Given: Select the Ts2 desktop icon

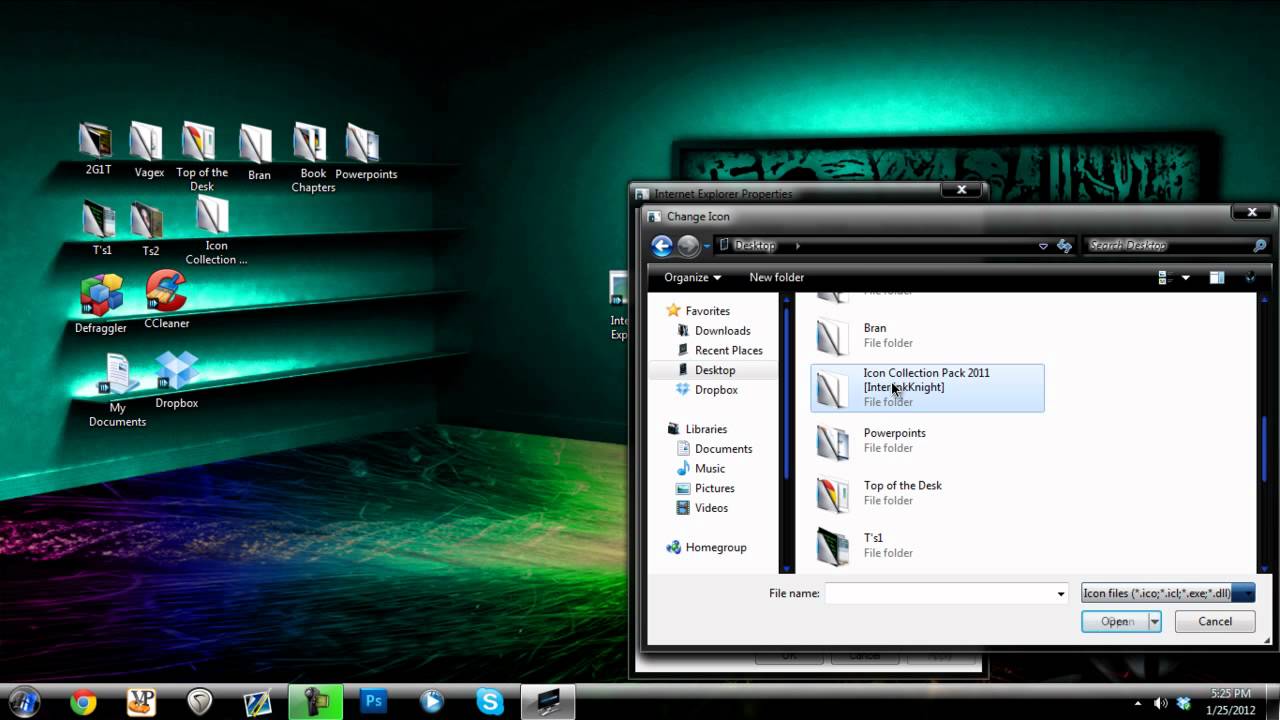Looking at the screenshot, I should click(150, 229).
